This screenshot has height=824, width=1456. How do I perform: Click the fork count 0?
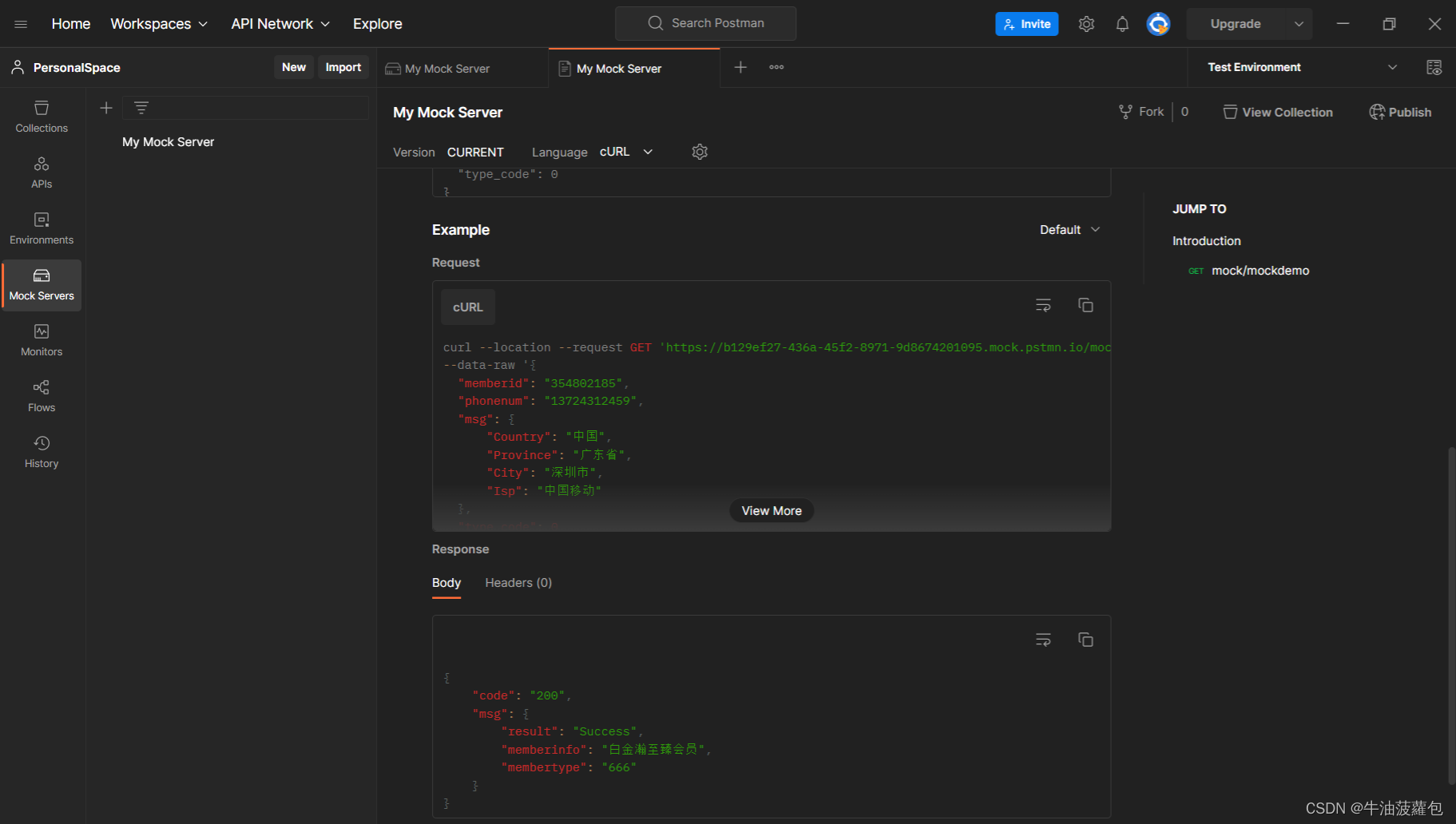point(1184,112)
